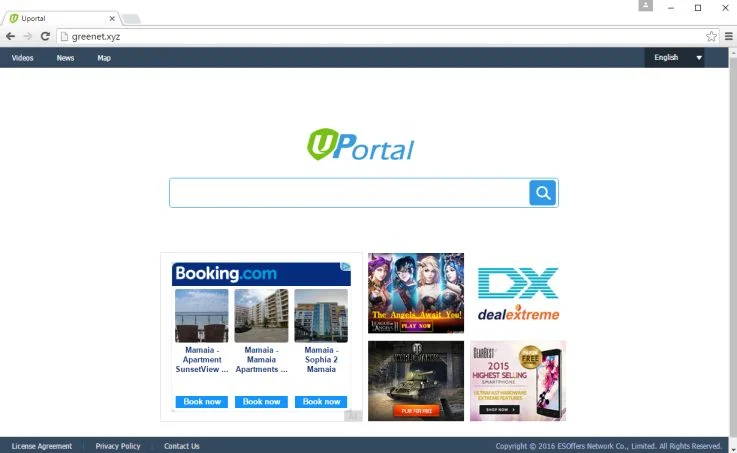This screenshot has width=737, height=453.
Task: Click the AdChoices icon on Booking ad
Action: tap(345, 266)
